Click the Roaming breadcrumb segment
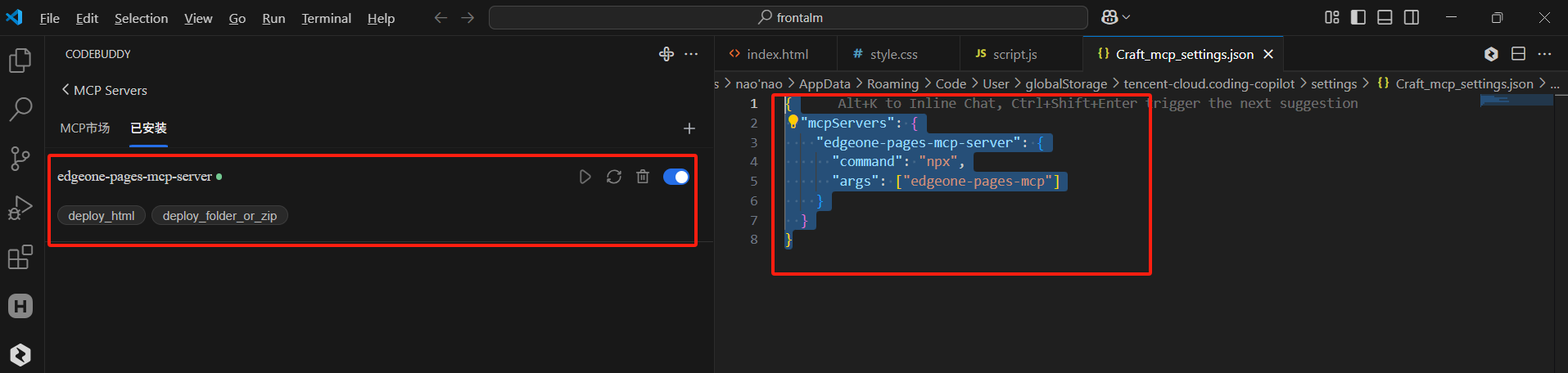Viewport: 1568px width, 373px height. [x=892, y=83]
